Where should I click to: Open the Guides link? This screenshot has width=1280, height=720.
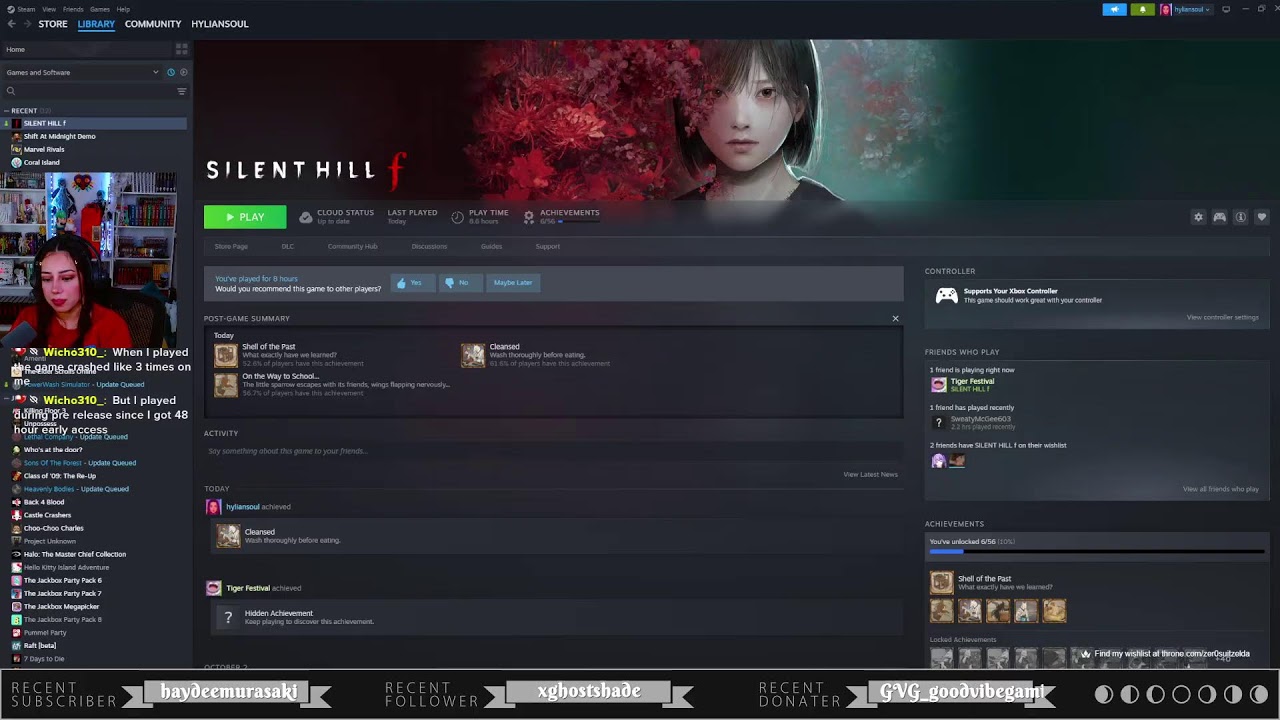coord(491,246)
